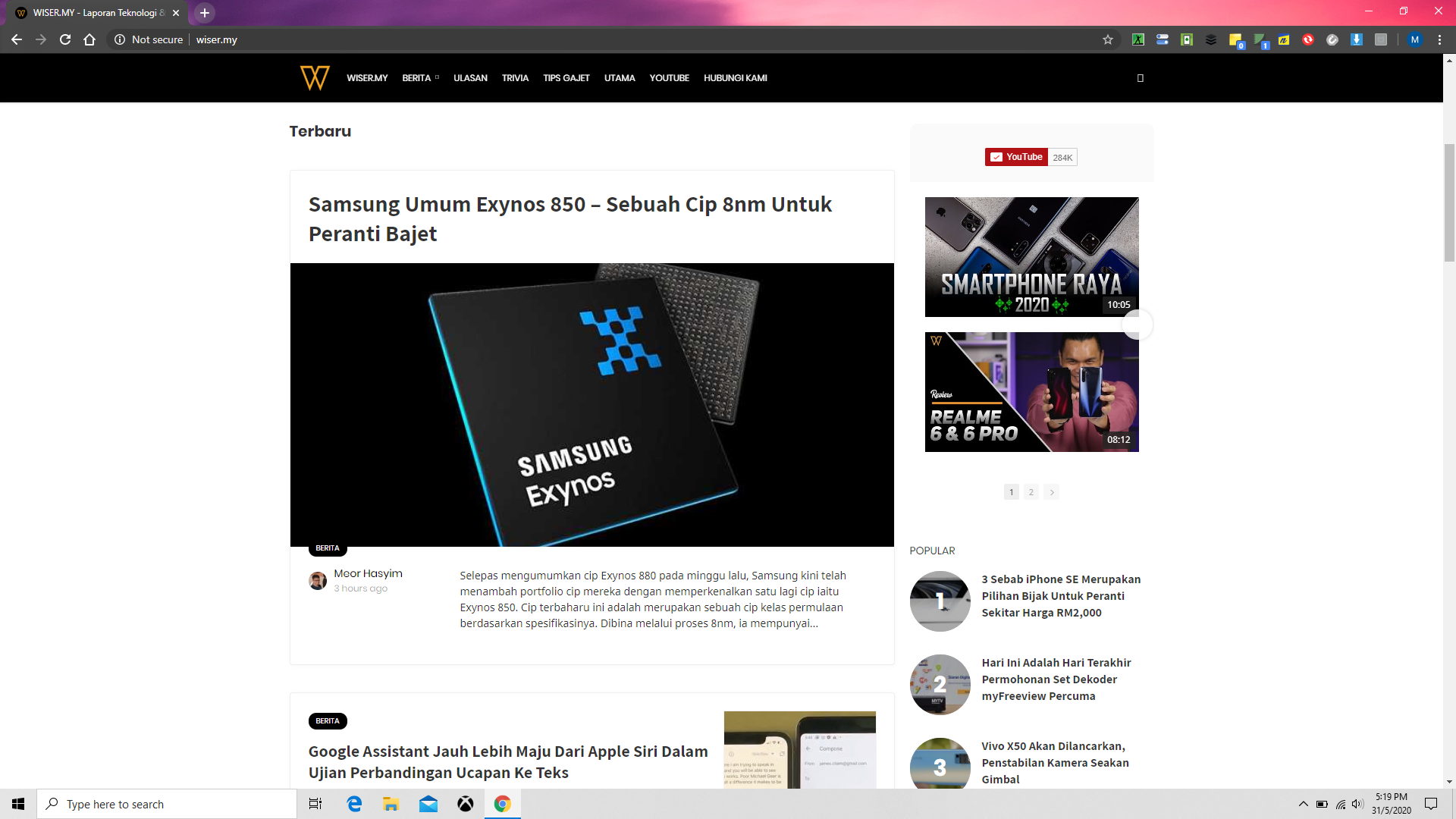Show hidden system tray icons
The image size is (1456, 819).
point(1303,804)
